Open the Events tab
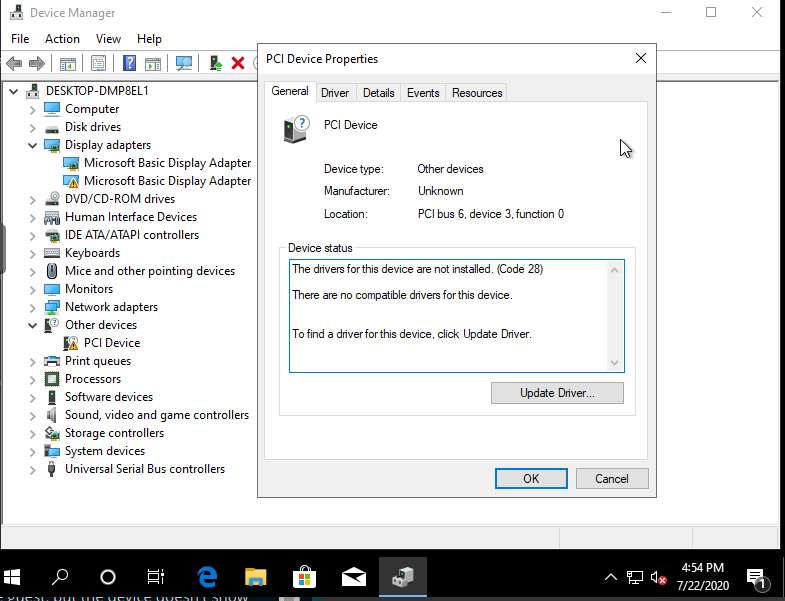This screenshot has width=785, height=601. pyautogui.click(x=423, y=93)
